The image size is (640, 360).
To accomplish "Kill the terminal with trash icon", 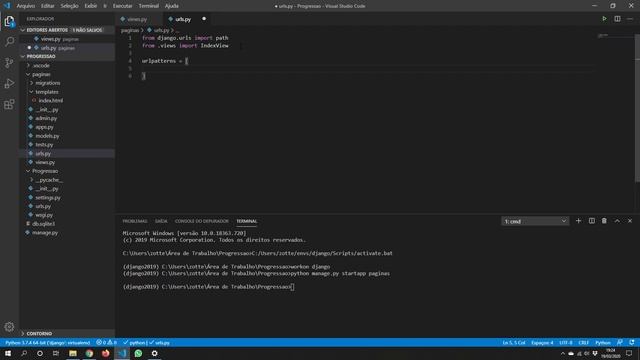I will click(x=604, y=221).
